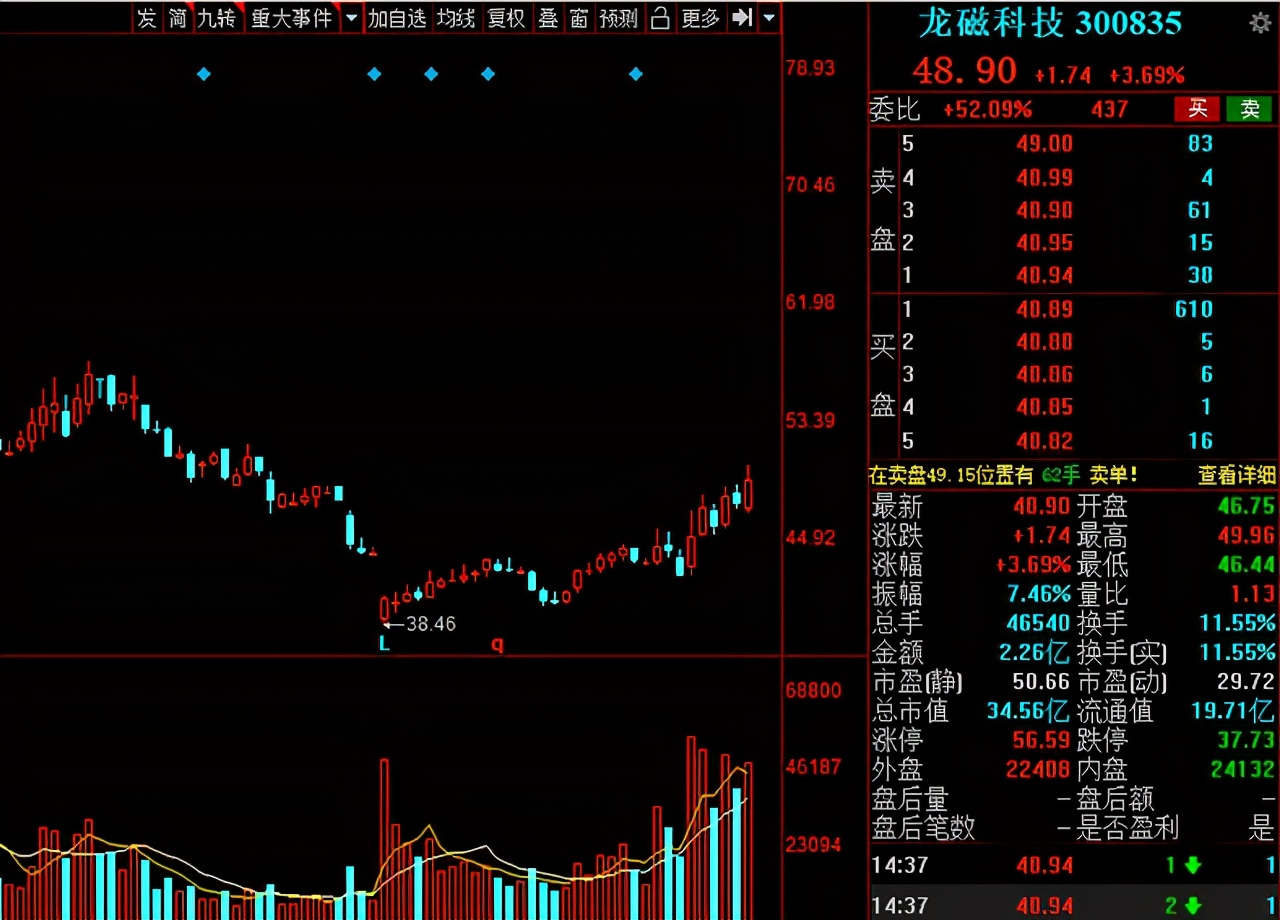Expand the dropdown arrow at toolbar end
The image size is (1280, 920).
768,18
